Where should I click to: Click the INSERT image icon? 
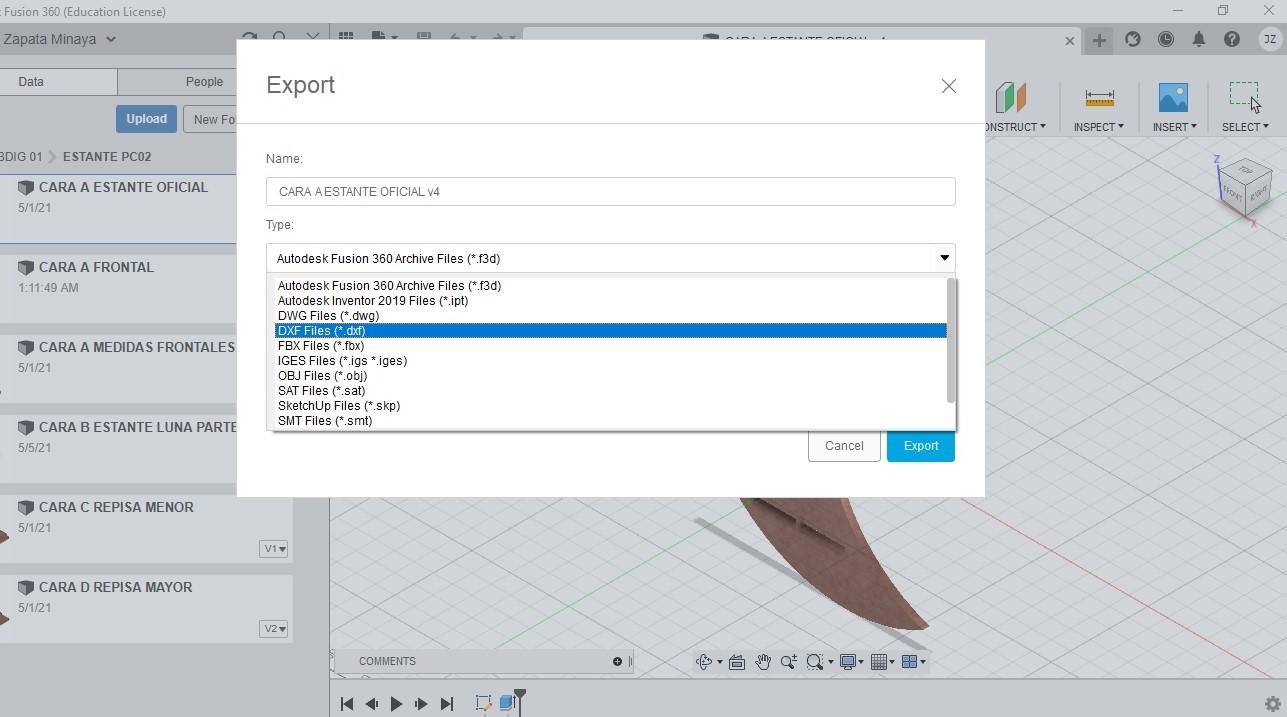click(x=1173, y=97)
